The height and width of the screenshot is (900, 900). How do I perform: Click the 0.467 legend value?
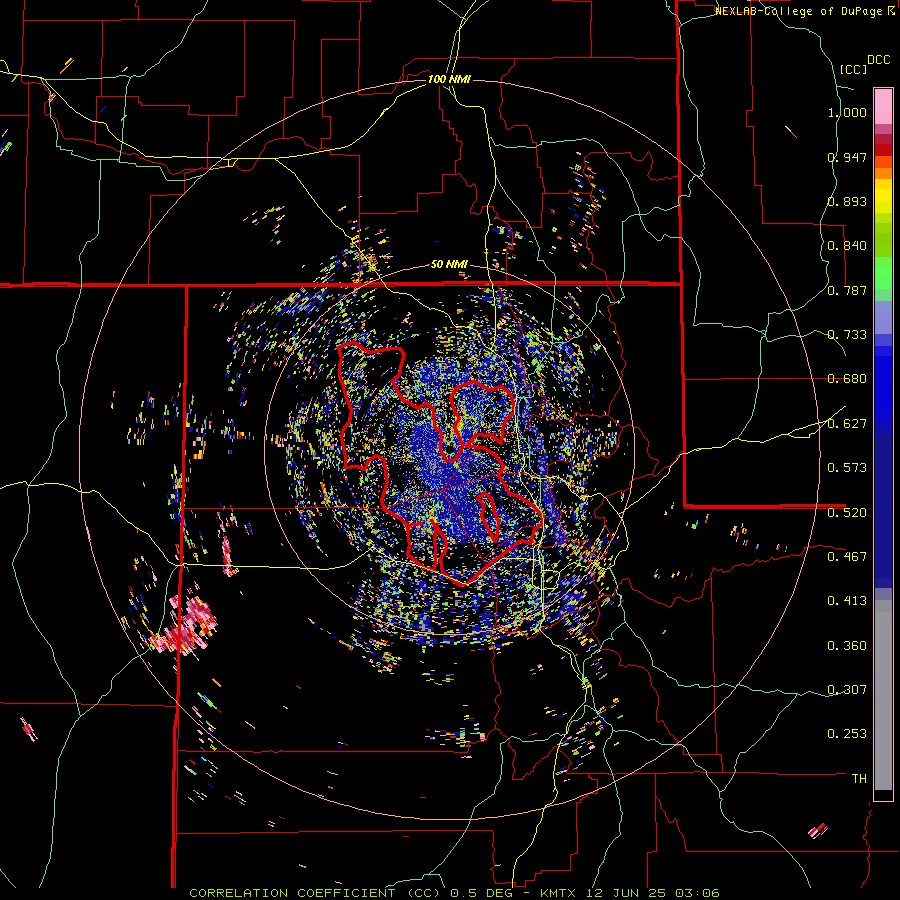[847, 556]
